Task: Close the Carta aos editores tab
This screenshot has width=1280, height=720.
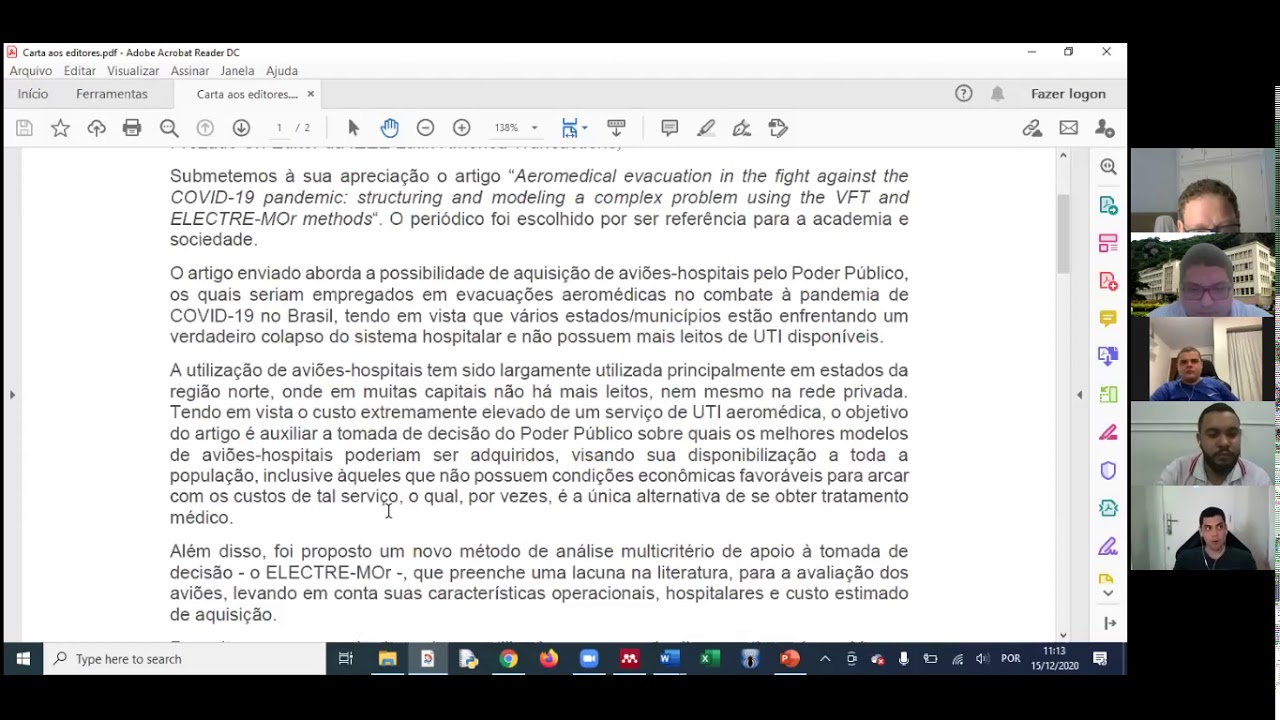Action: click(311, 94)
